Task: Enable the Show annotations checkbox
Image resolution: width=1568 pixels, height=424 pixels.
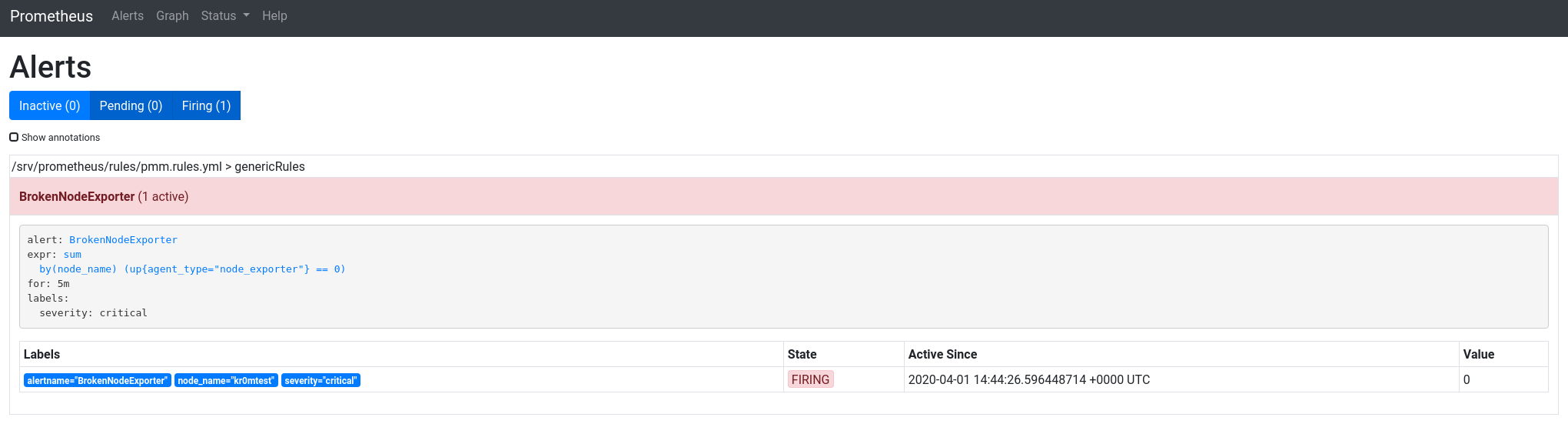Action: (x=14, y=137)
